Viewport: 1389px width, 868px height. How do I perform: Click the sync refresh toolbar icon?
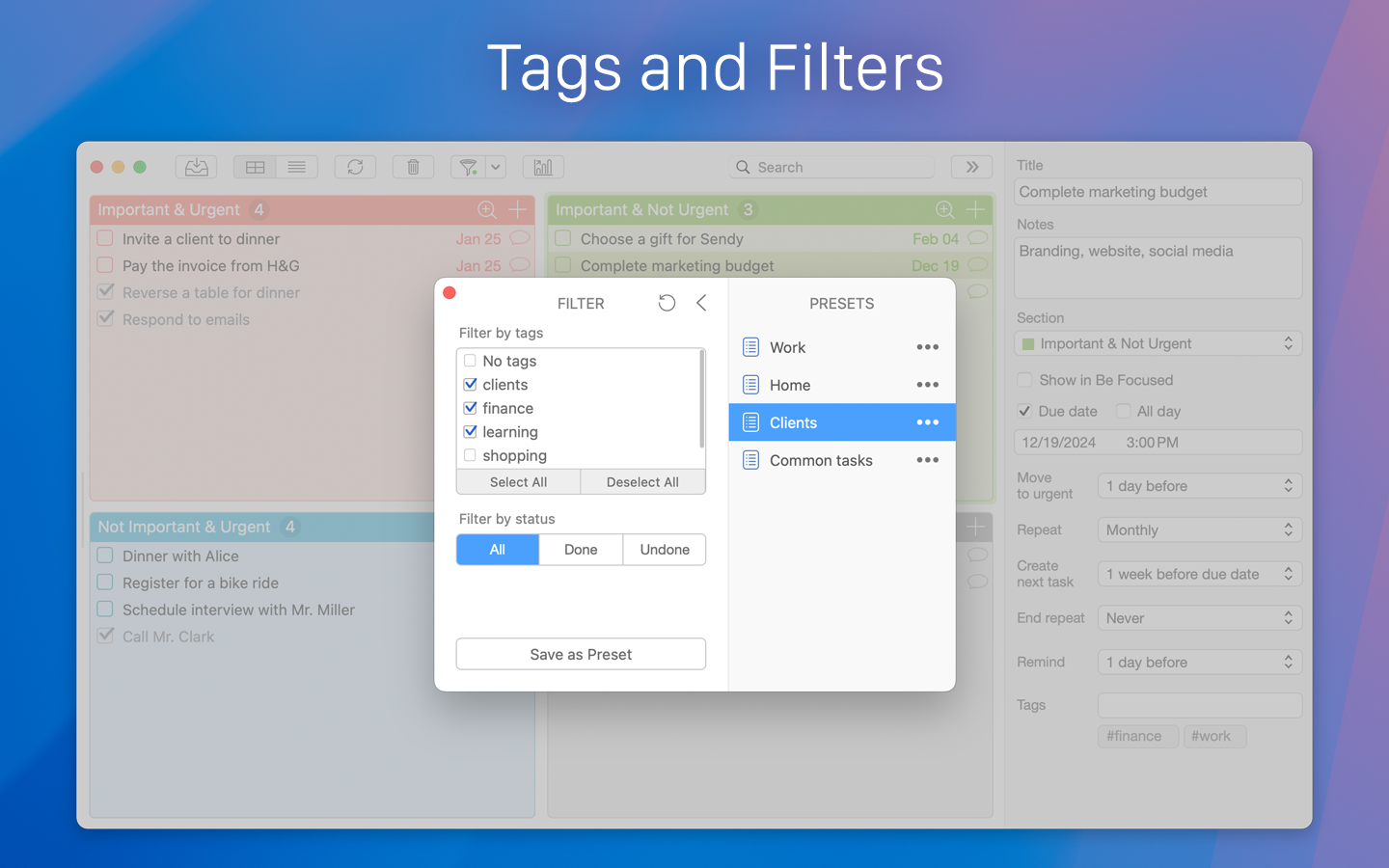(355, 167)
